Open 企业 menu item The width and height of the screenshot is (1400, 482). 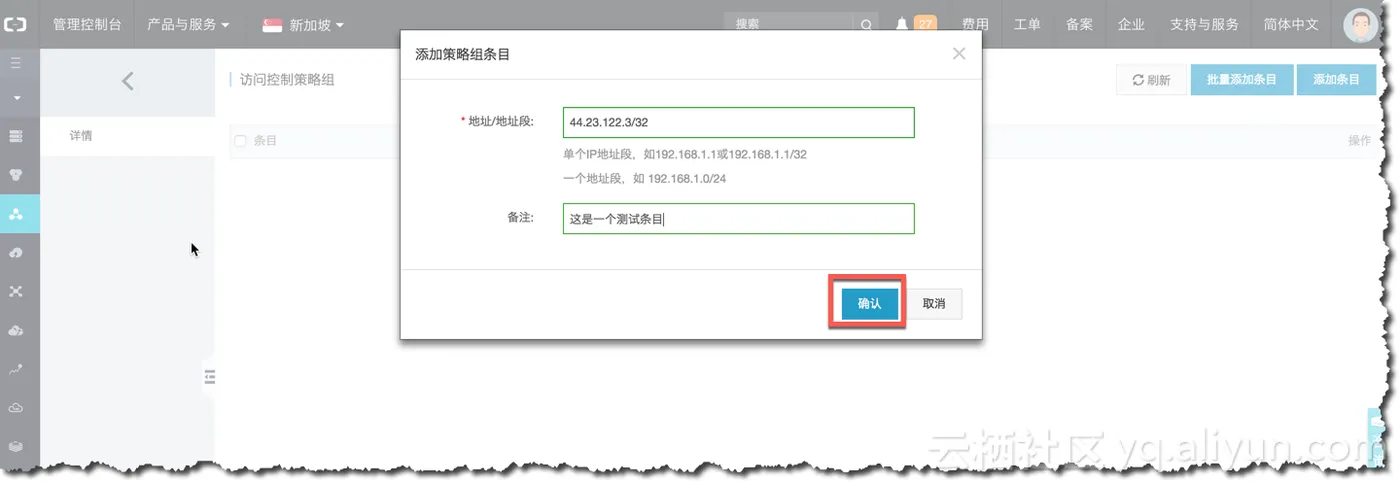pyautogui.click(x=1131, y=24)
